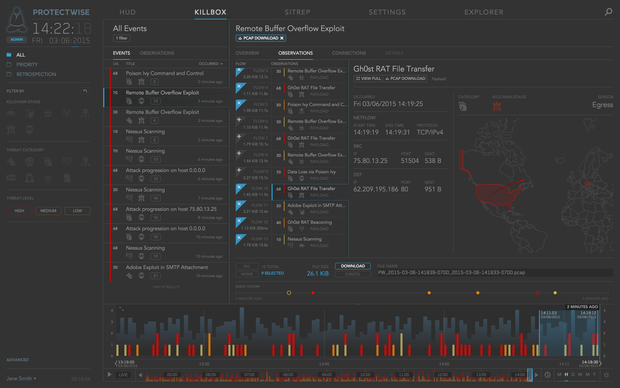The height and width of the screenshot is (388, 620).
Task: Click the View Full icon button
Action: [368, 79]
